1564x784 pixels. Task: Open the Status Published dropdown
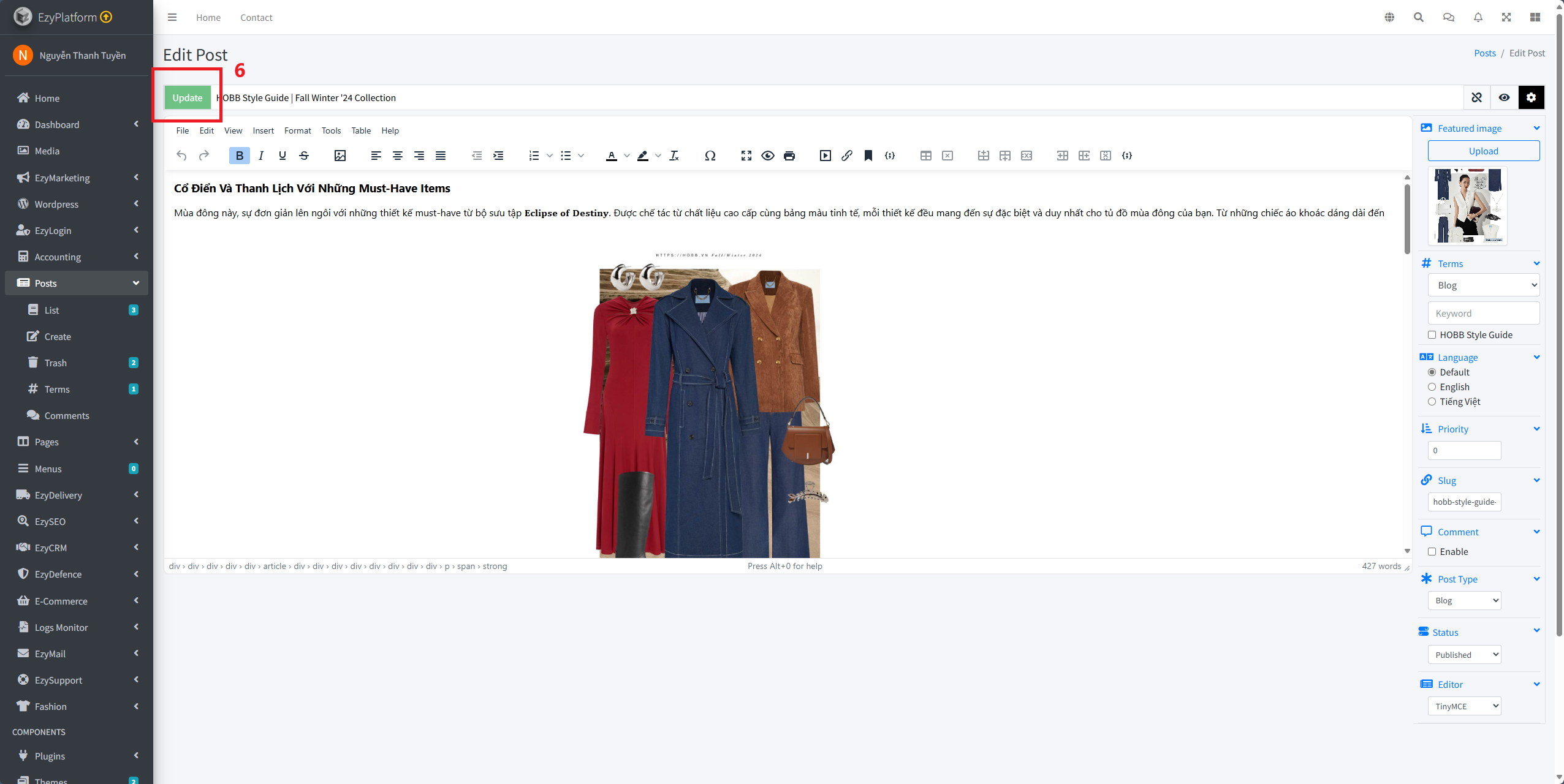coord(1463,654)
